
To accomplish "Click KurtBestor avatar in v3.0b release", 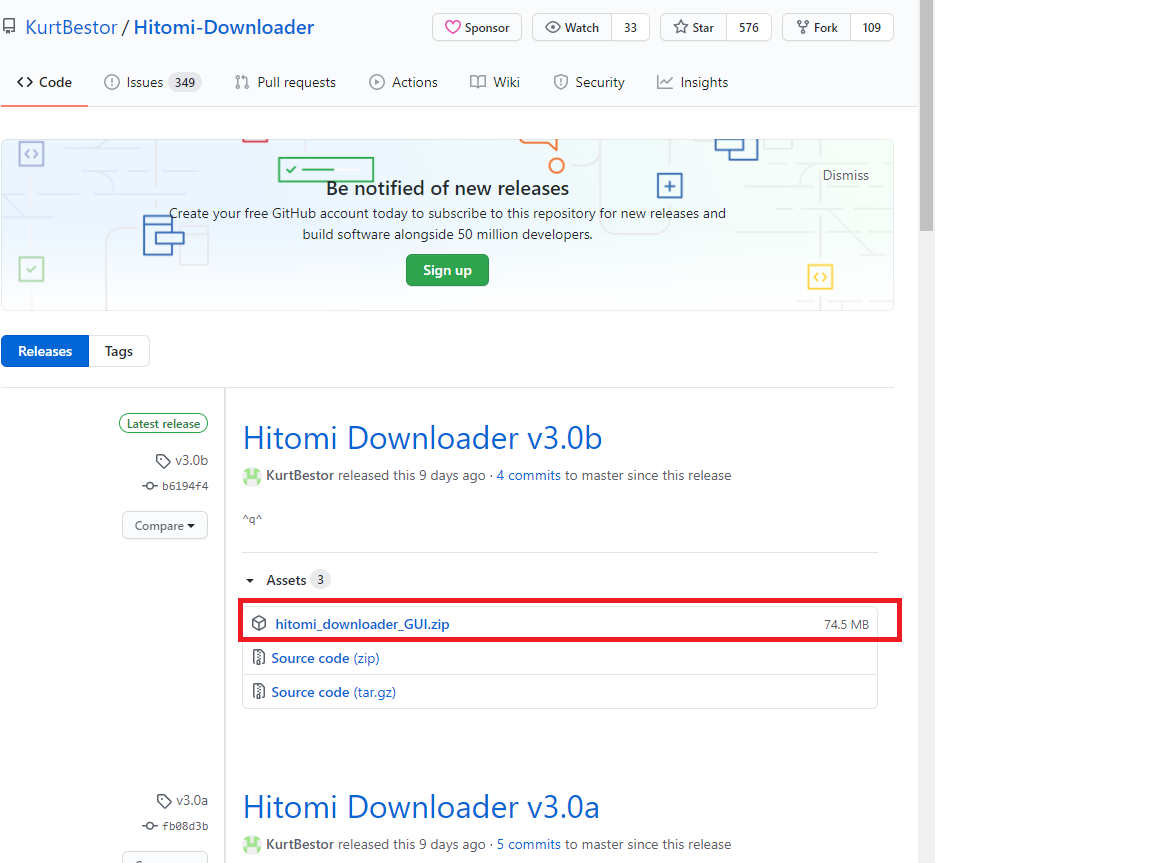I will [252, 476].
